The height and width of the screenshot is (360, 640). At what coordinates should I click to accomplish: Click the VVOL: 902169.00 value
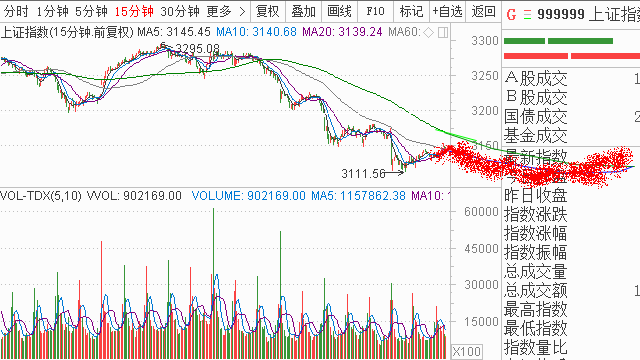[x=134, y=196]
